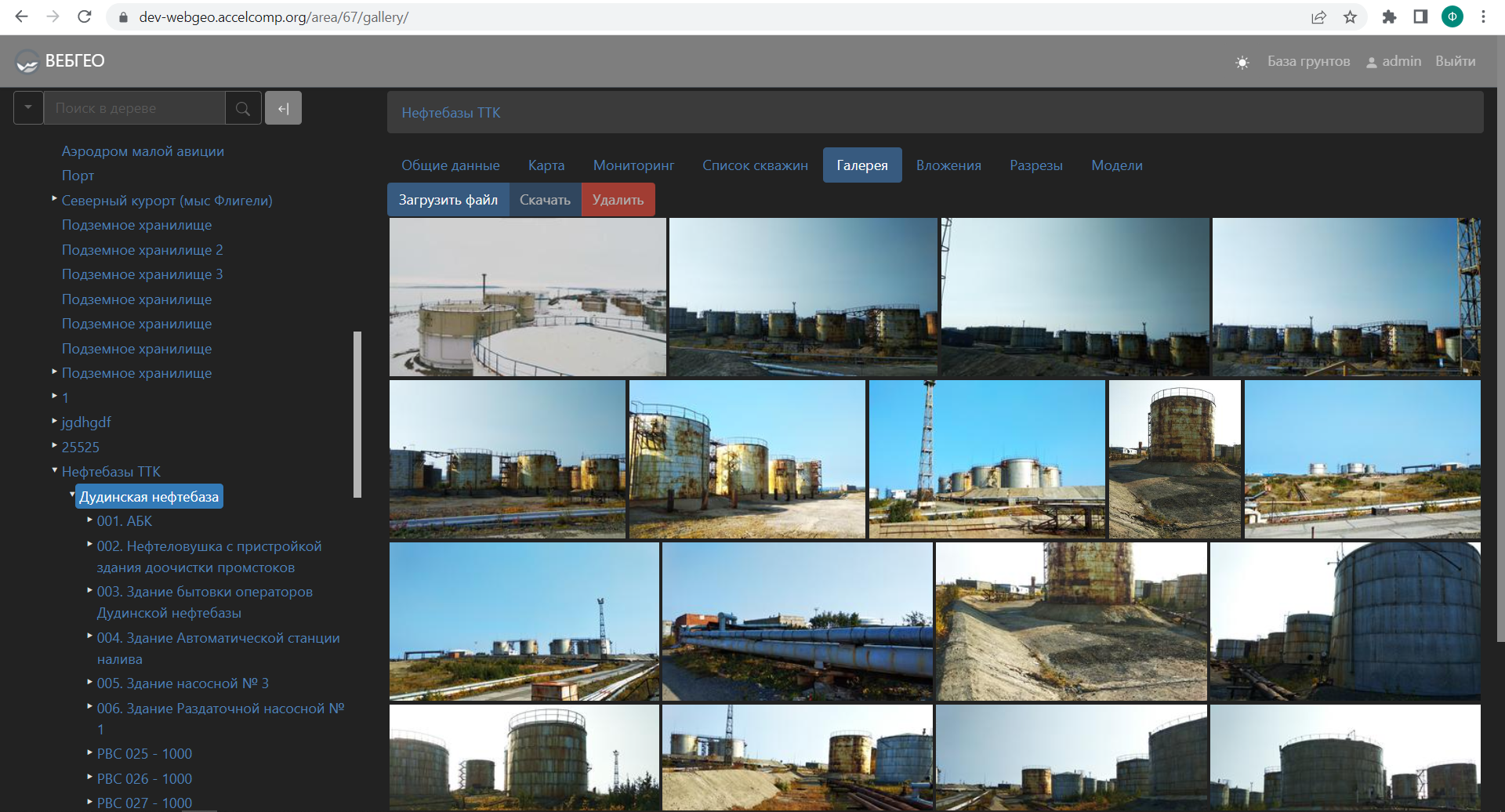The width and height of the screenshot is (1505, 812).
Task: Open the snowy oil tank thumbnail
Action: pos(528,297)
